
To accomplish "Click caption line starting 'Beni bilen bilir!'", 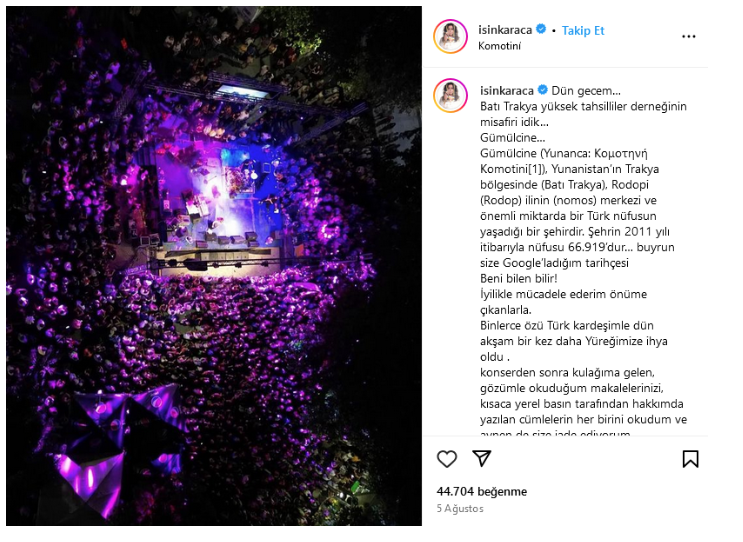I will (518, 279).
